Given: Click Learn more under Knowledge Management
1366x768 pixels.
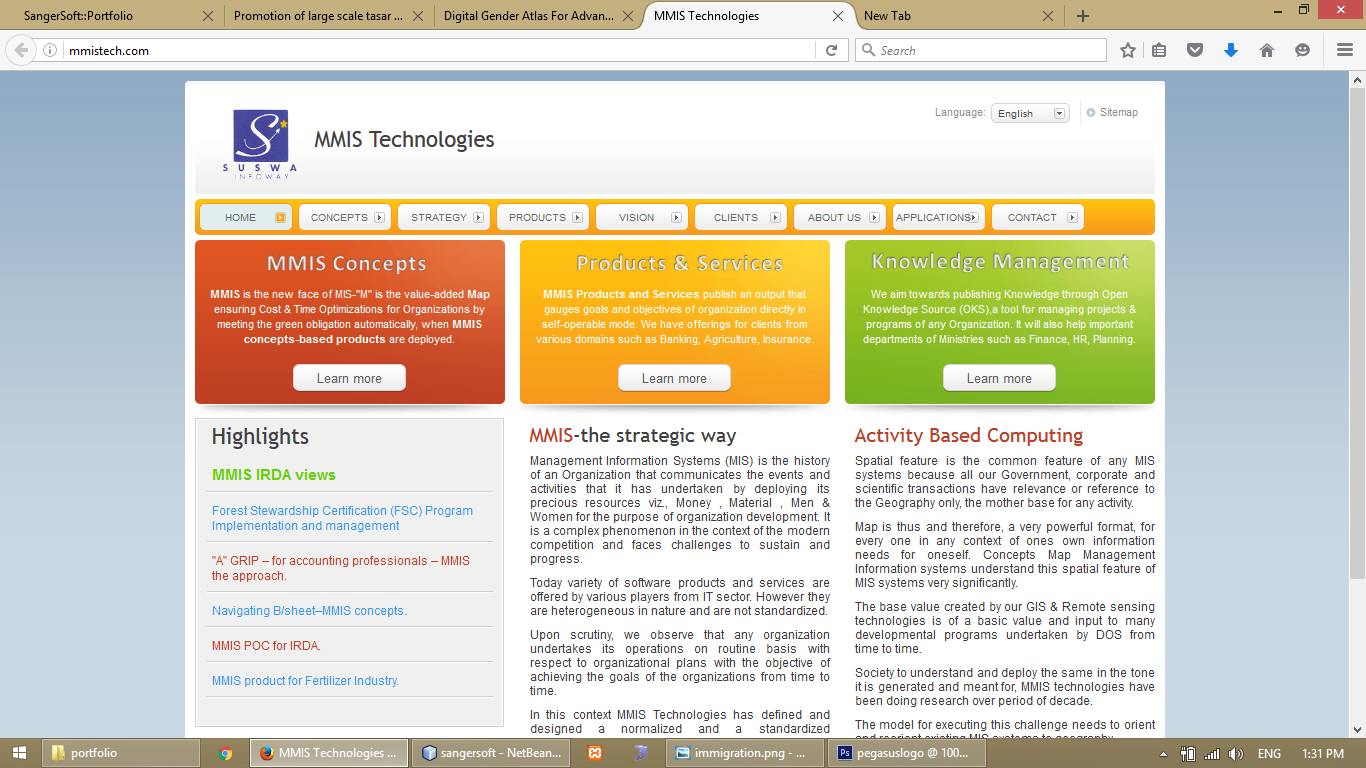Looking at the screenshot, I should click(999, 378).
